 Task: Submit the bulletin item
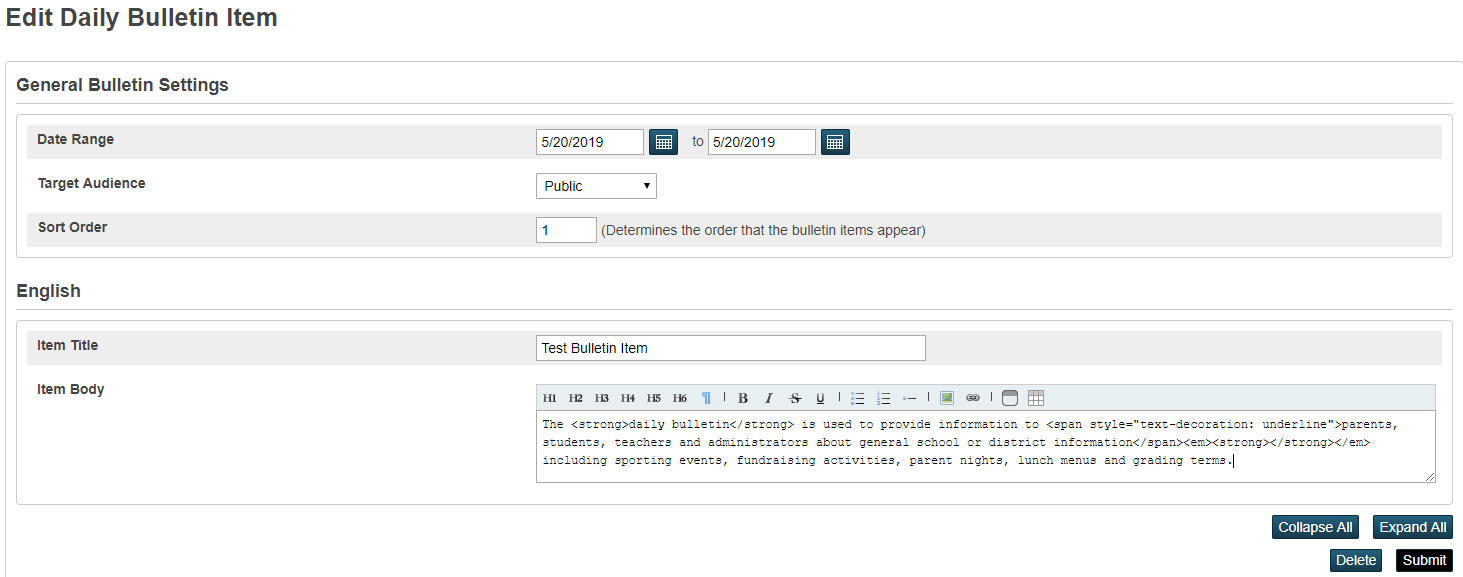tap(1424, 560)
